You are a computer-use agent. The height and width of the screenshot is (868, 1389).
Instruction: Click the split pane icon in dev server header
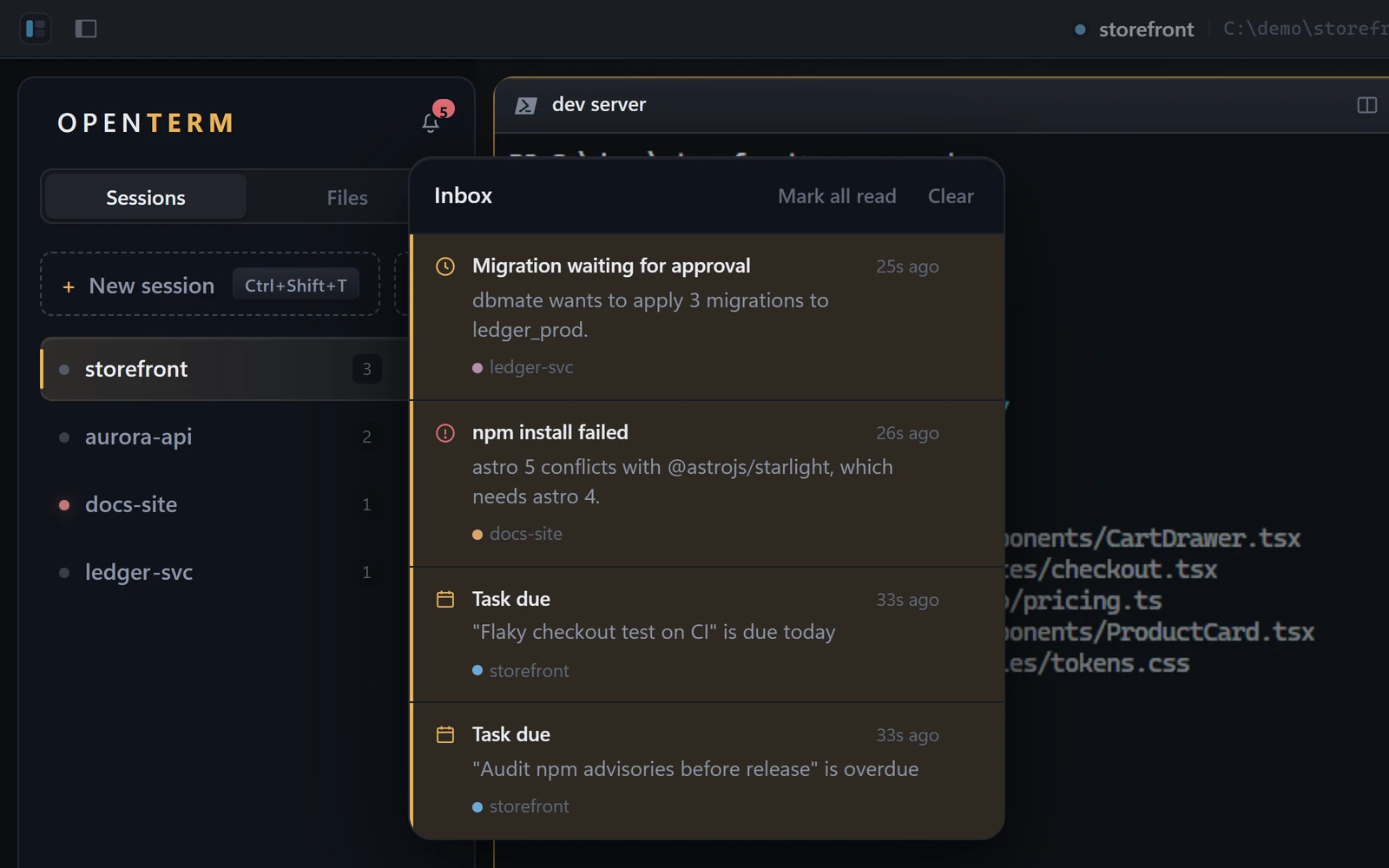(x=1366, y=105)
